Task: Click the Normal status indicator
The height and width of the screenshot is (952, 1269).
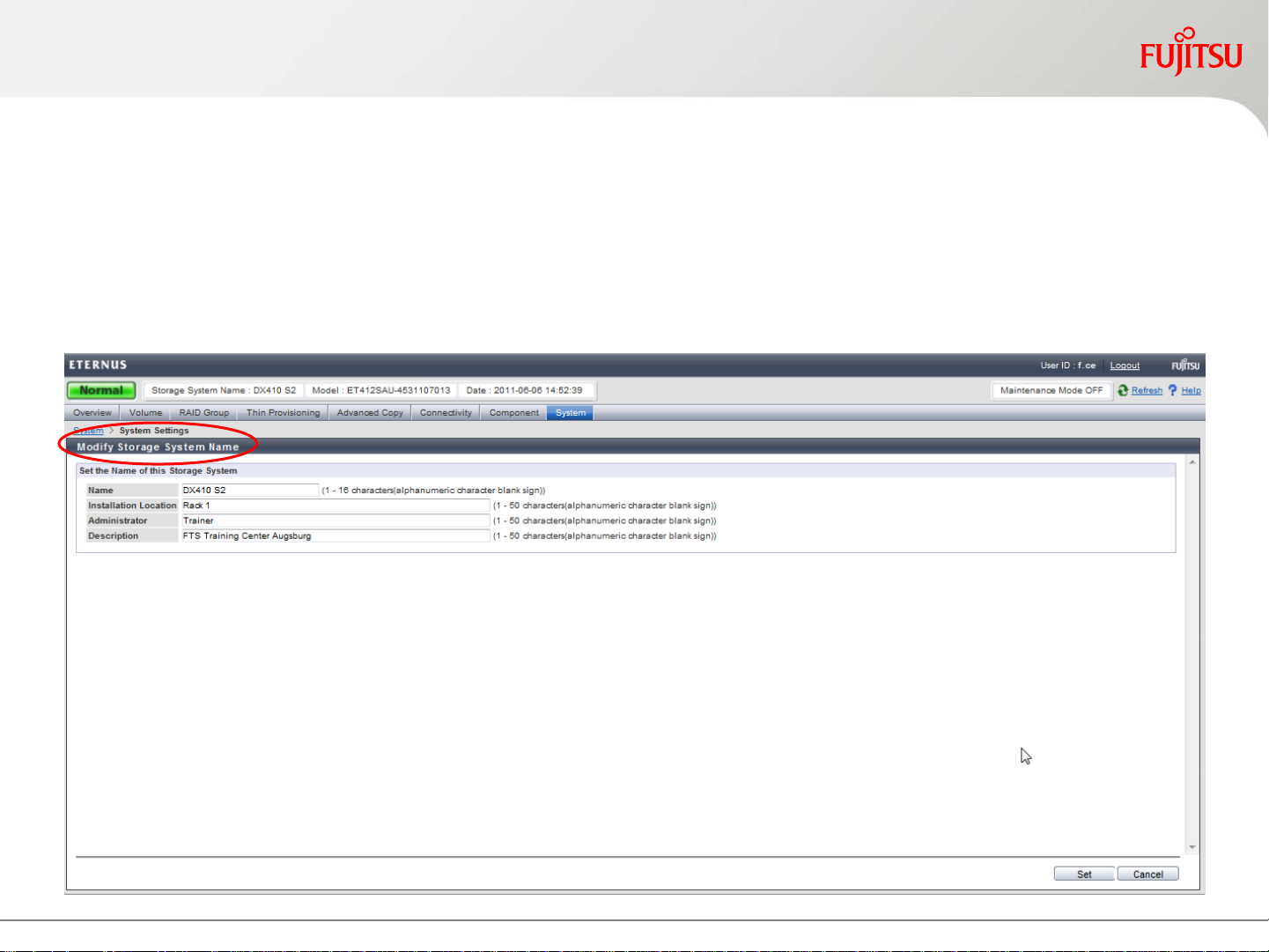Action: [101, 390]
